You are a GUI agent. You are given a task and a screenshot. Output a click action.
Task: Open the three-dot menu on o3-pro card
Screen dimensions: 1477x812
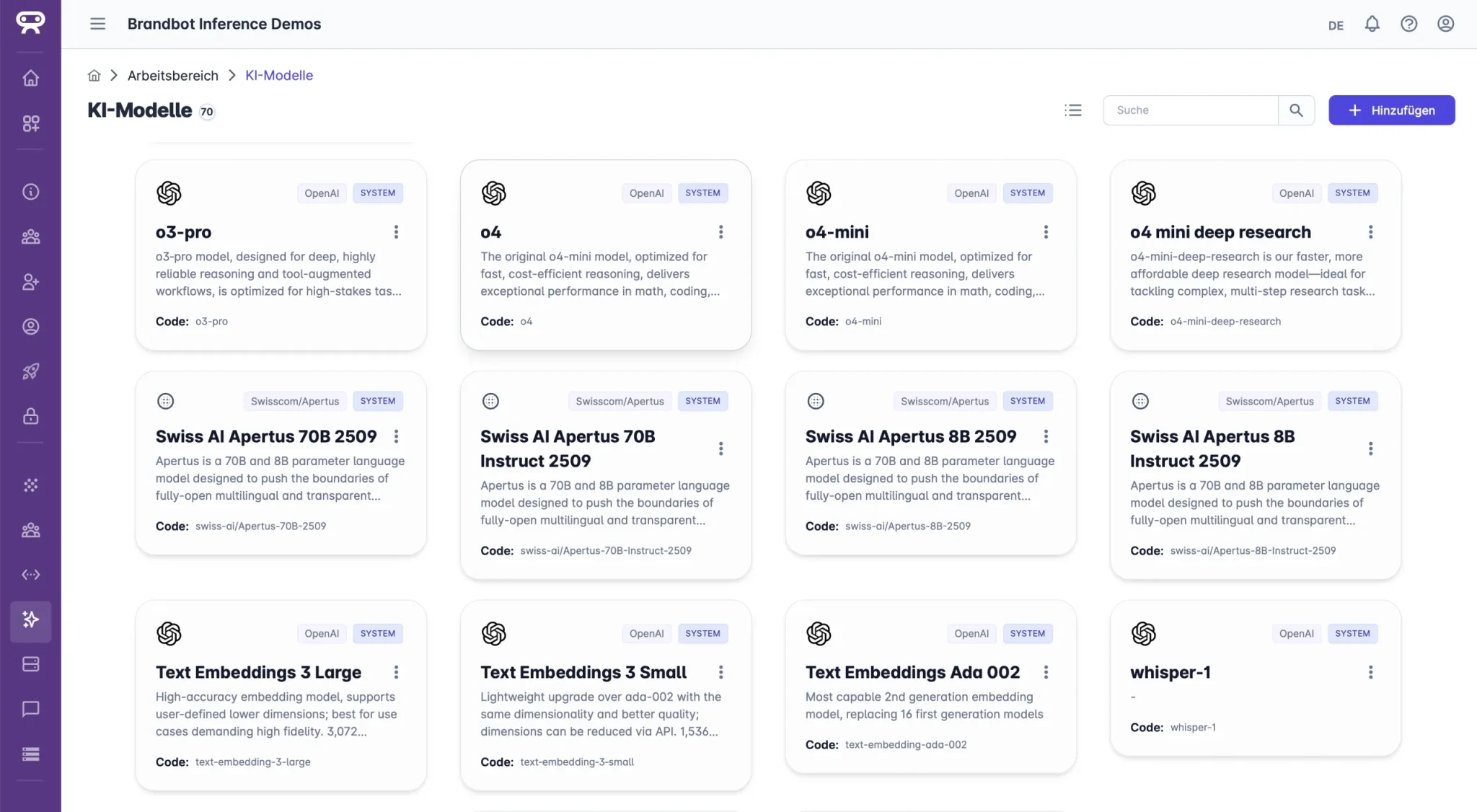click(395, 231)
